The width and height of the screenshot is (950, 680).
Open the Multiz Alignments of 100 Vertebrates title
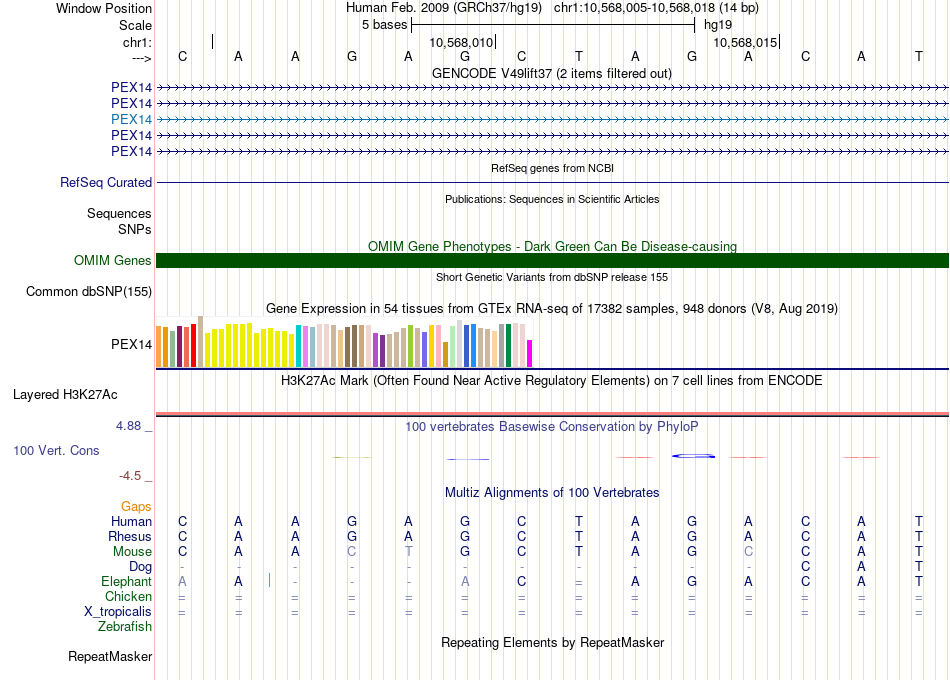click(552, 493)
